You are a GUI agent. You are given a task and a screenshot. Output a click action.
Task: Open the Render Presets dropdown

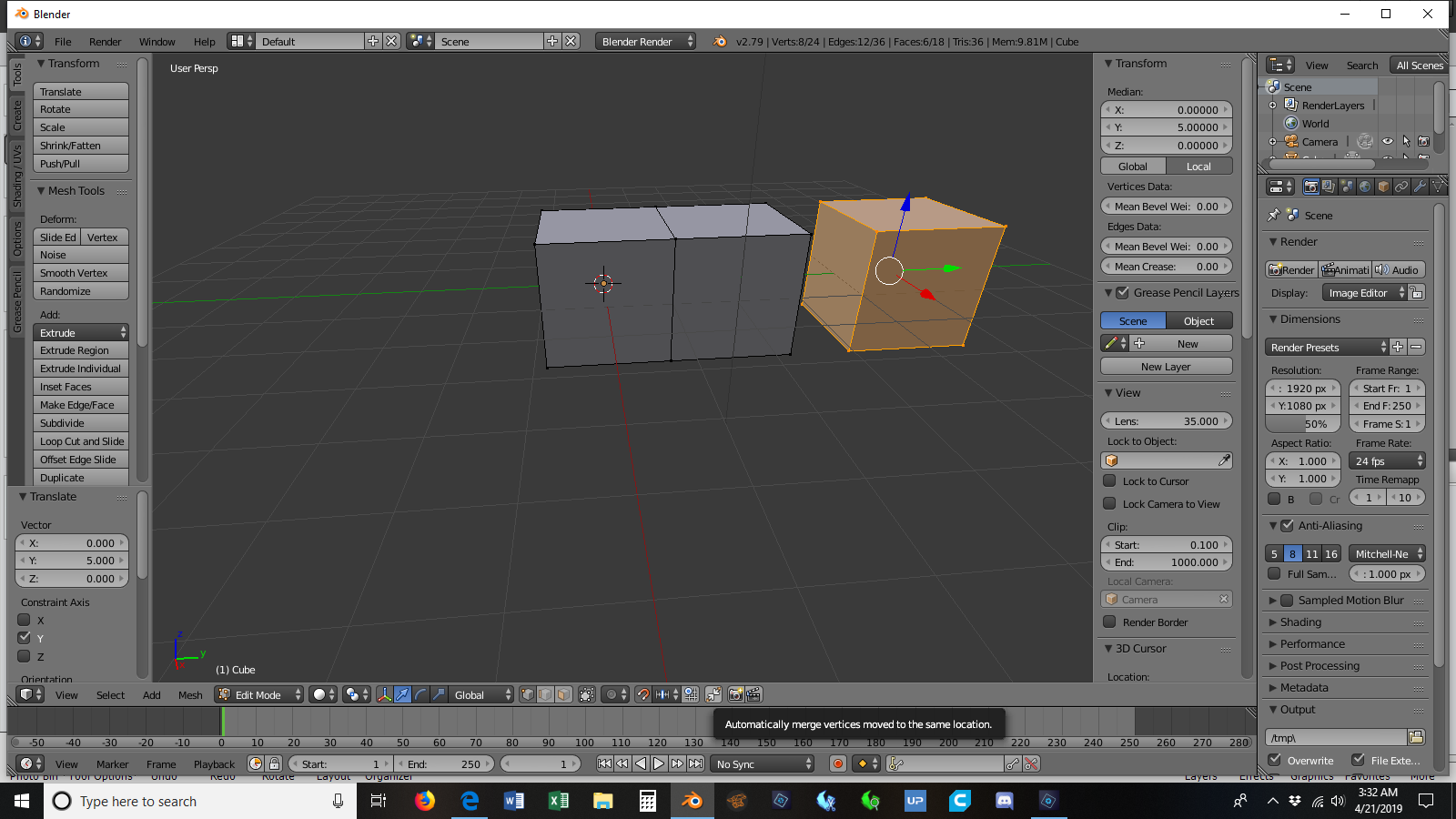[1328, 347]
